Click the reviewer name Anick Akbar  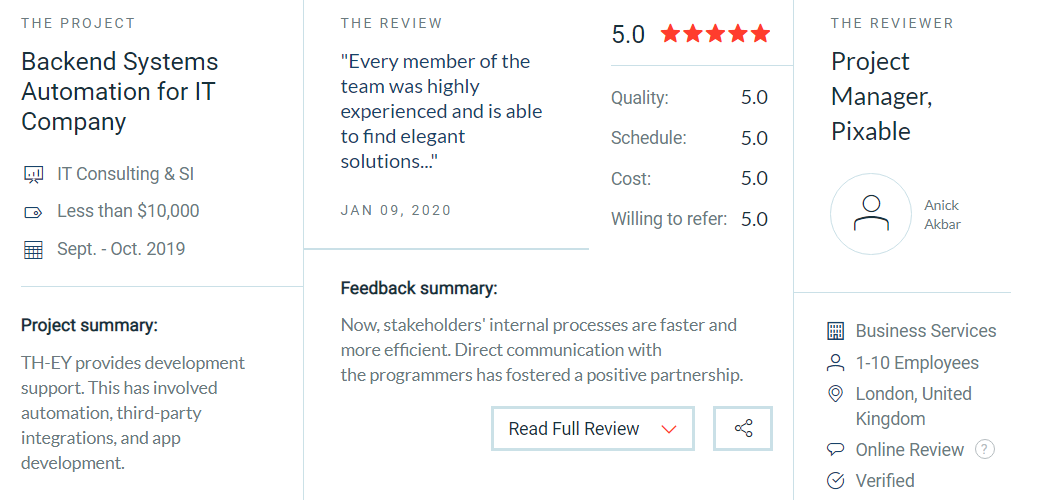942,214
